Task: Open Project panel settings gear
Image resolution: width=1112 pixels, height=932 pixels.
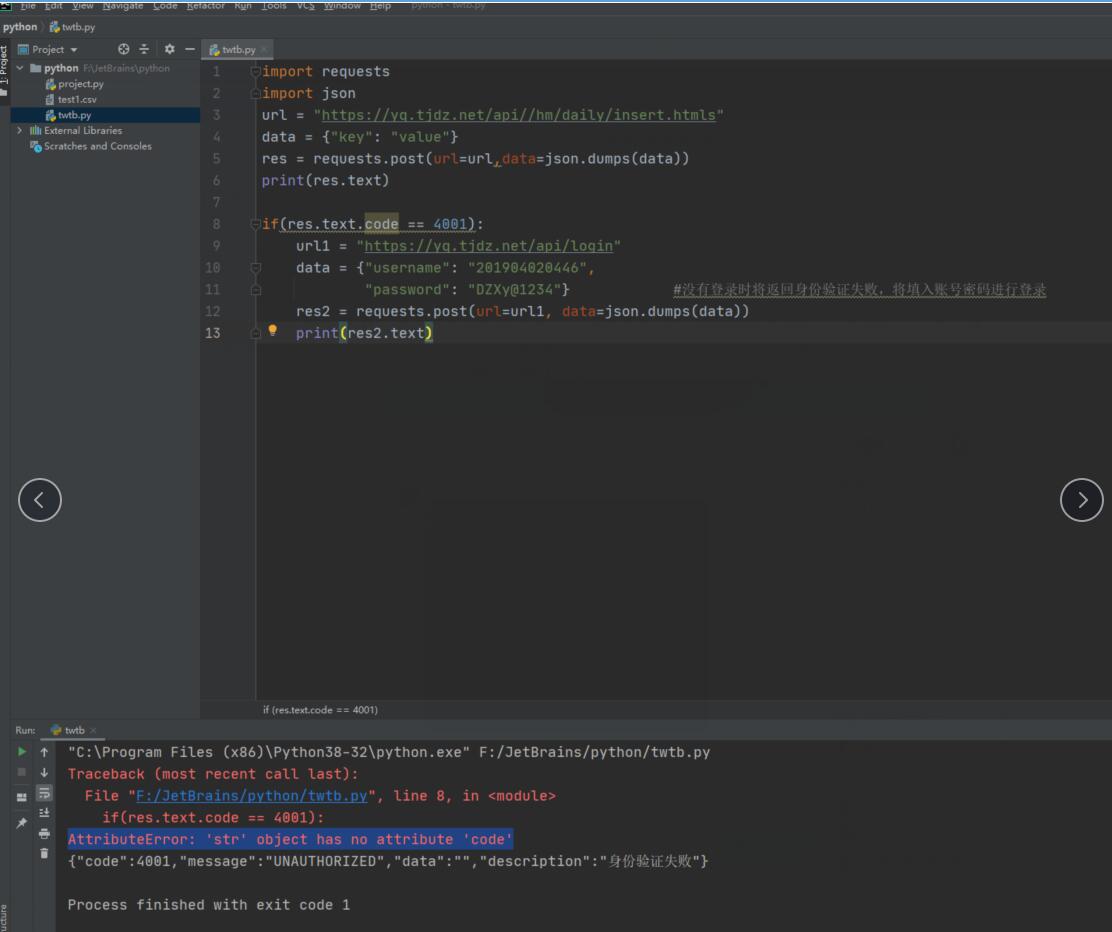Action: tap(169, 49)
